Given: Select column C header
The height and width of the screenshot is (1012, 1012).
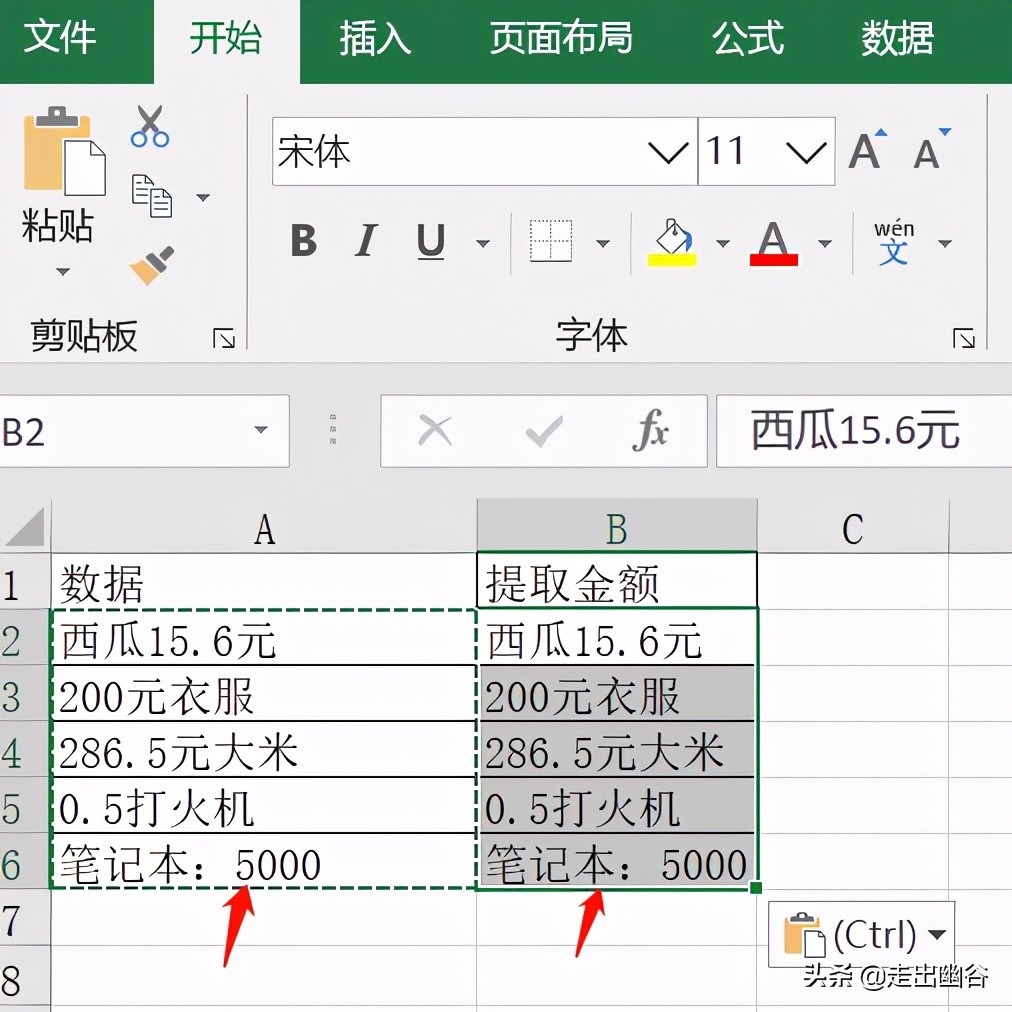Looking at the screenshot, I should (x=853, y=528).
